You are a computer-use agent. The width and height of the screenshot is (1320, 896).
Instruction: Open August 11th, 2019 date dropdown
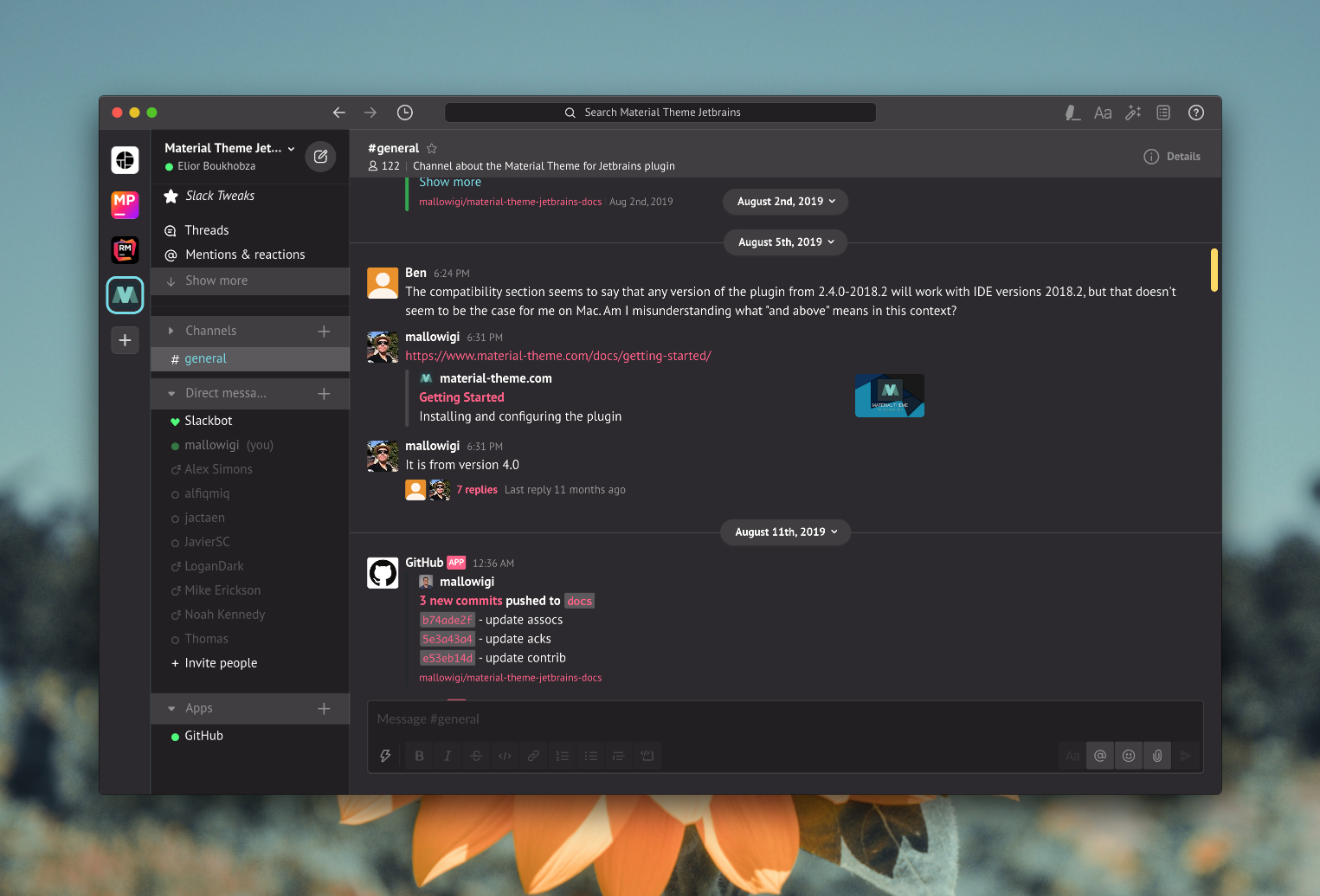786,532
